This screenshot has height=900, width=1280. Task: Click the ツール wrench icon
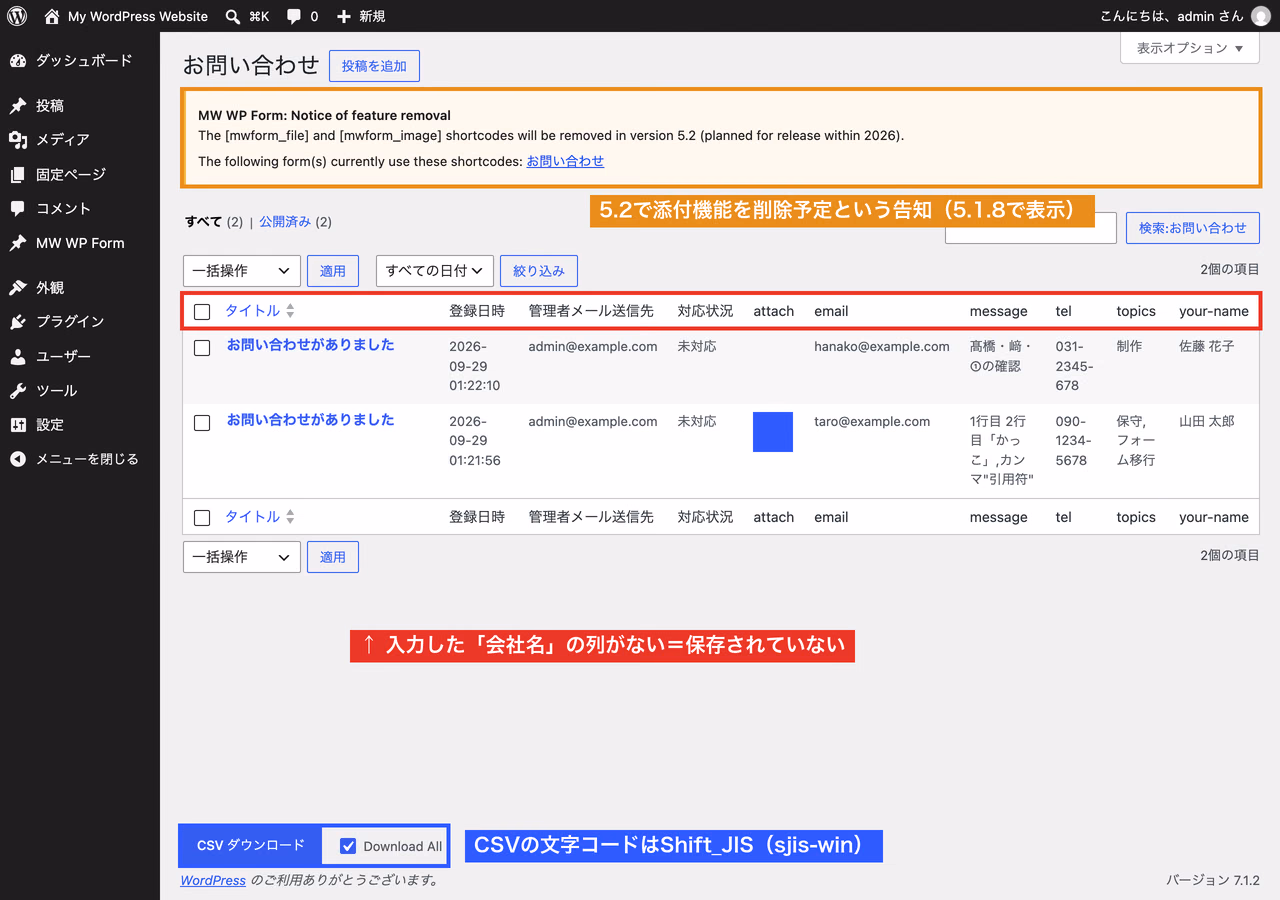point(18,390)
